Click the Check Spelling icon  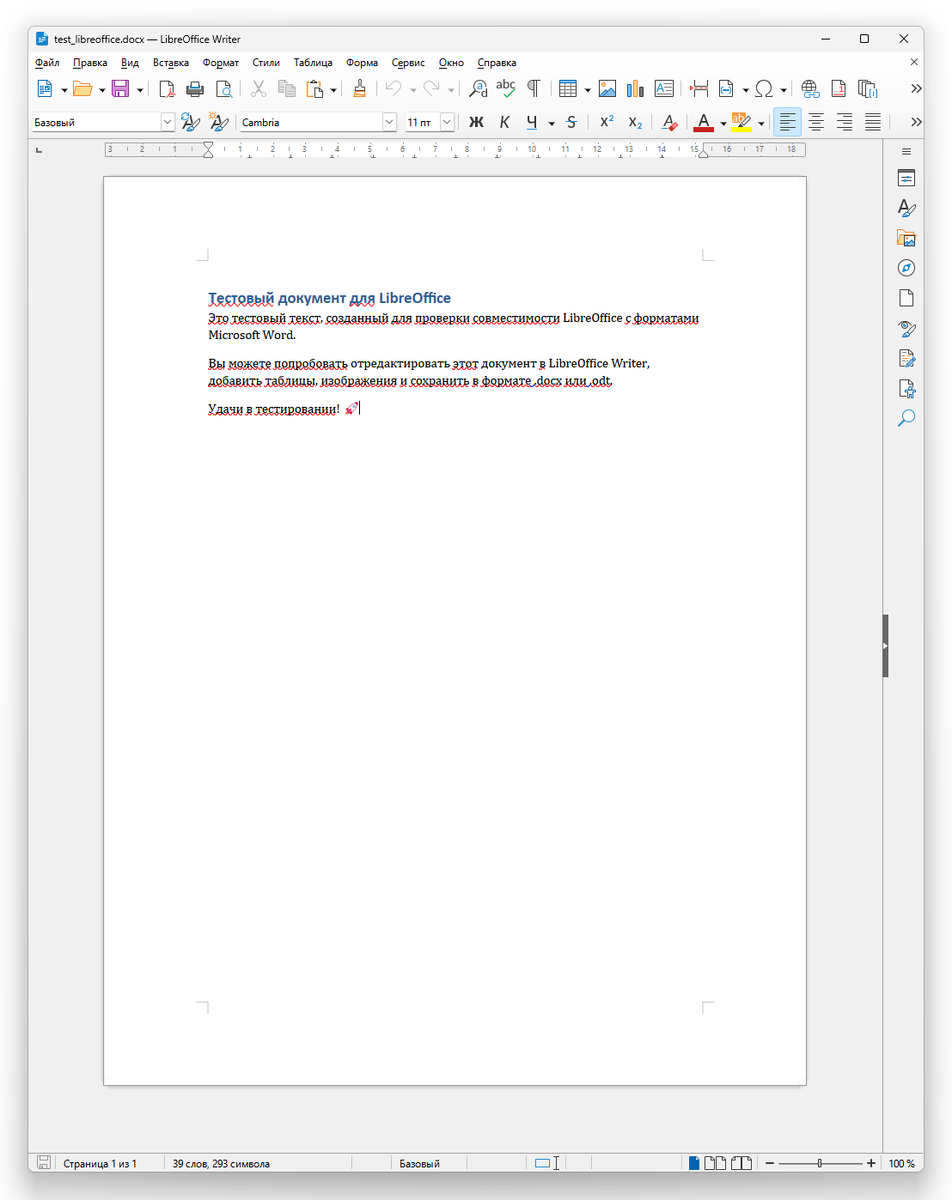(506, 89)
